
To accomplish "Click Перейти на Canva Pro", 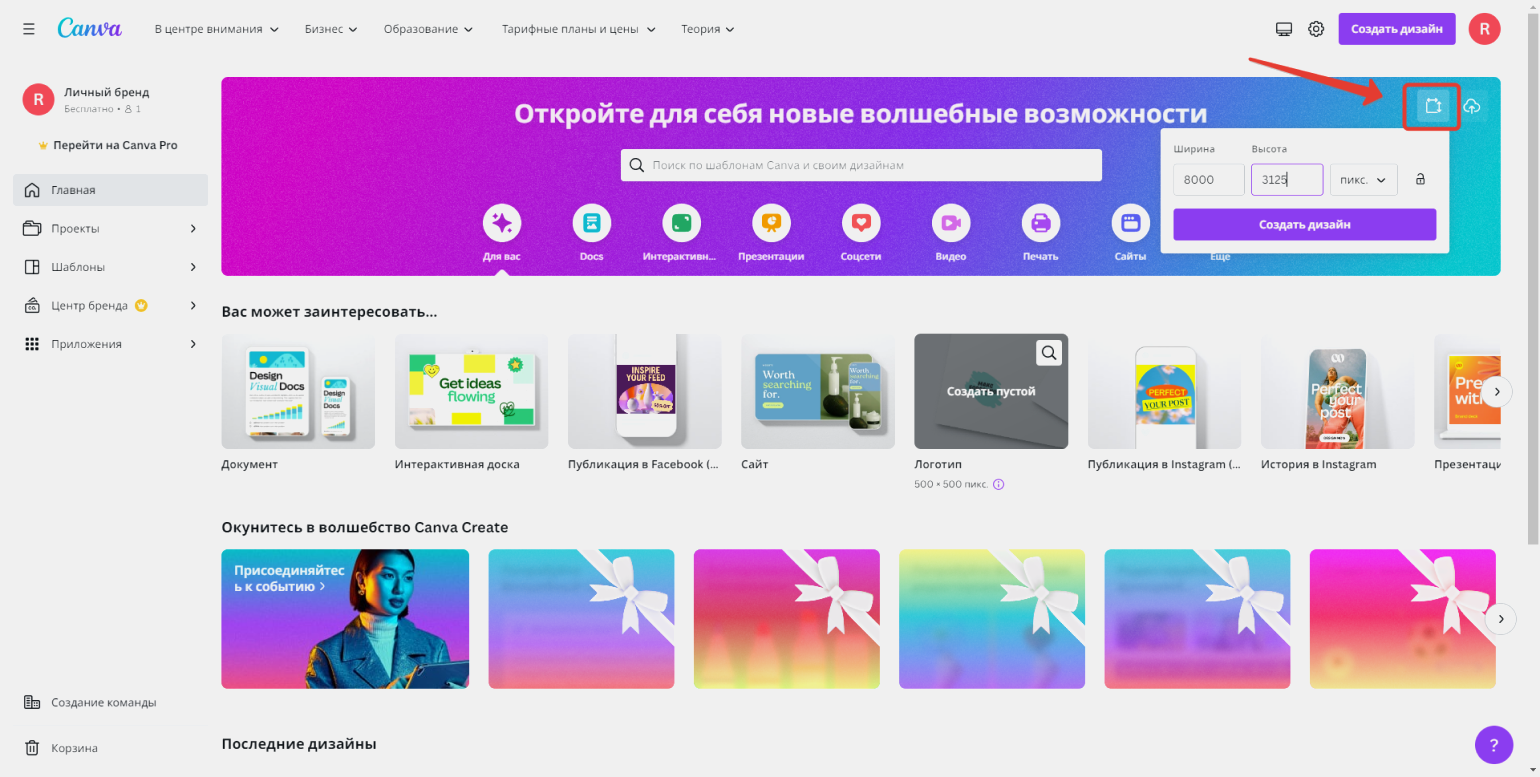I will pos(108,145).
